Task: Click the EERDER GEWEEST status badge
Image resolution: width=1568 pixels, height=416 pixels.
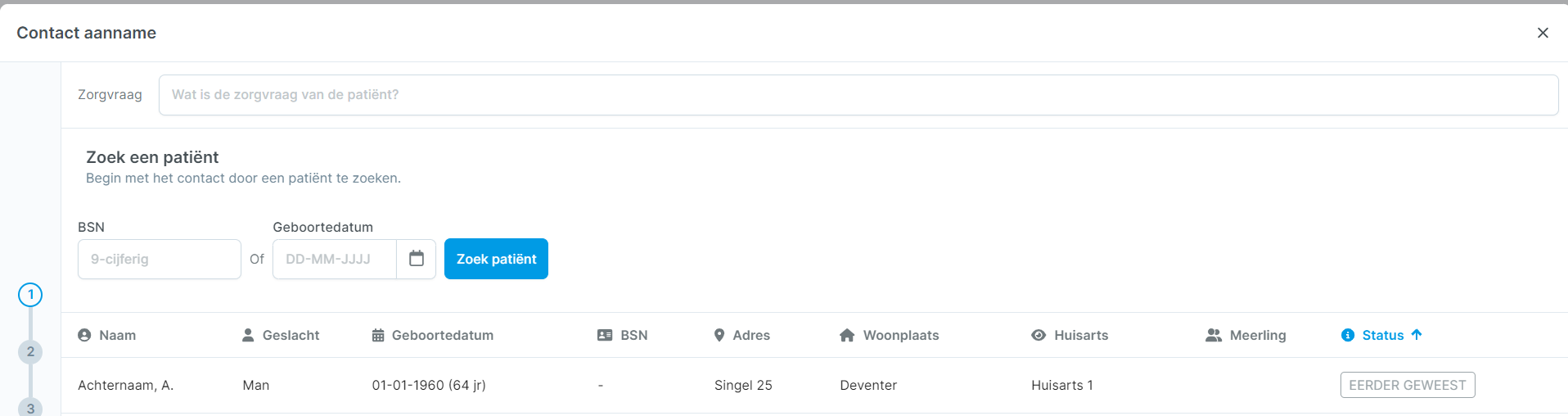Action: 1408,385
